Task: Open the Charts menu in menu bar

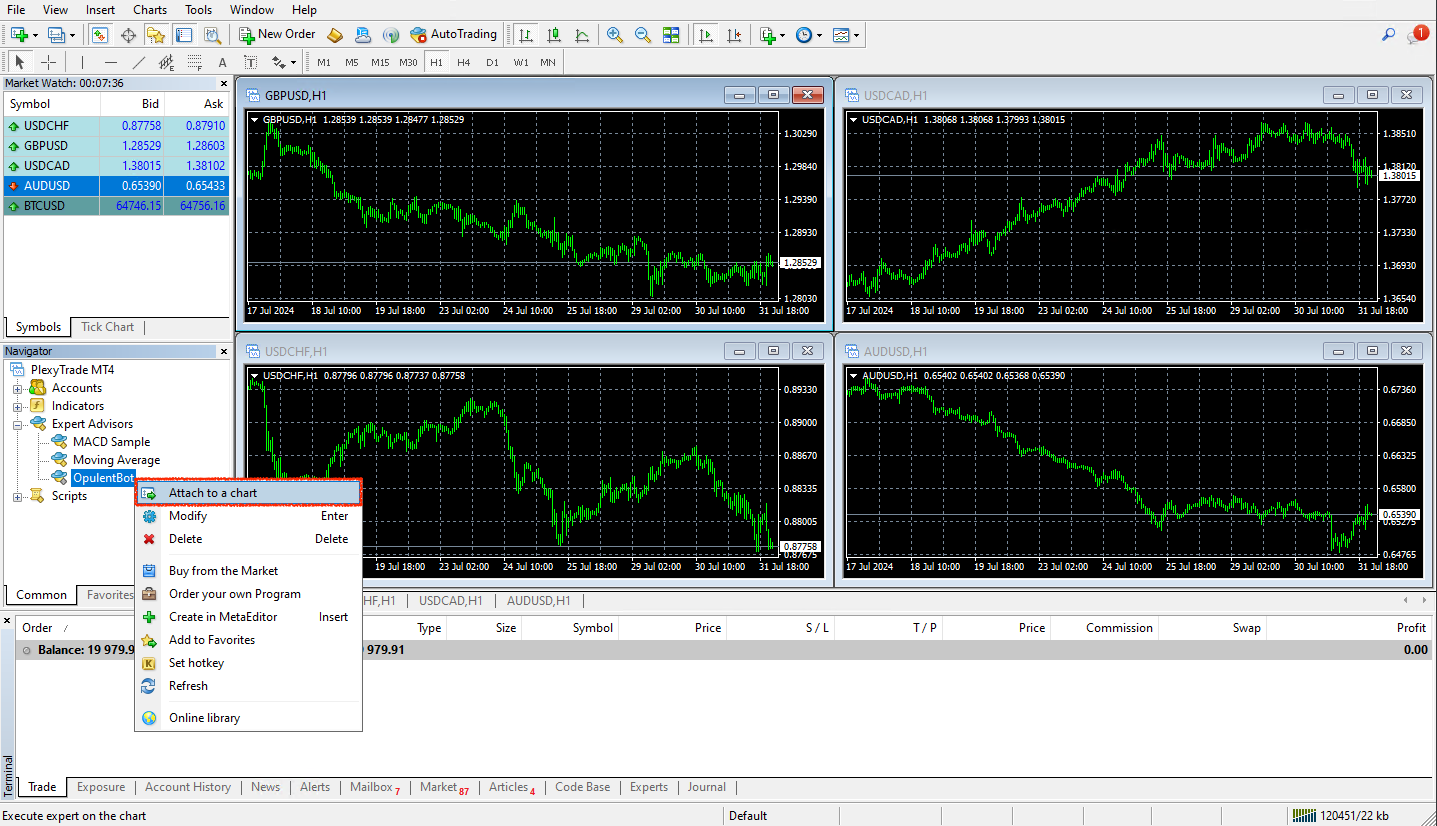Action: pos(150,10)
